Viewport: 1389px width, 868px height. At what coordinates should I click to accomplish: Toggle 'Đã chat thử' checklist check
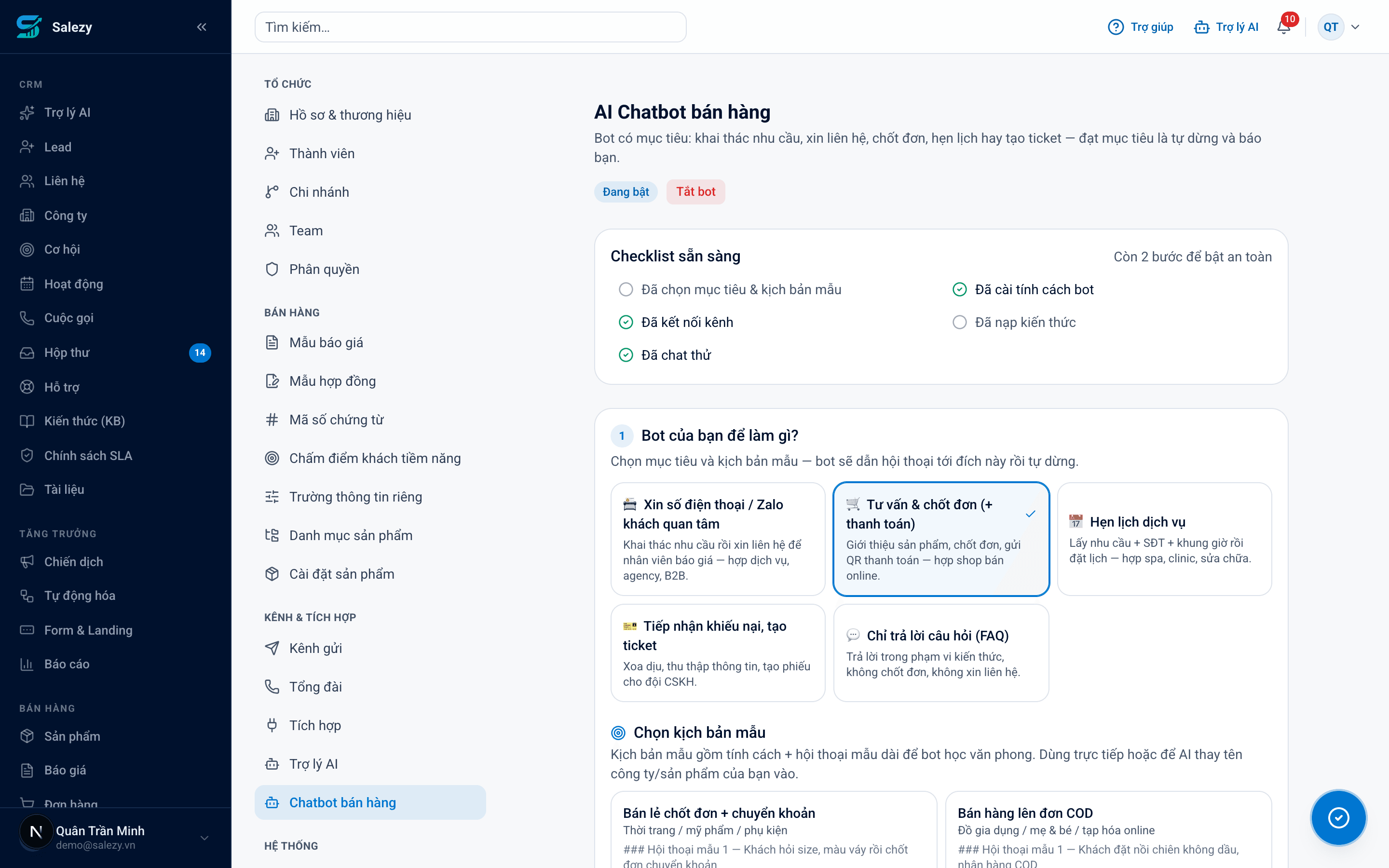(x=626, y=355)
